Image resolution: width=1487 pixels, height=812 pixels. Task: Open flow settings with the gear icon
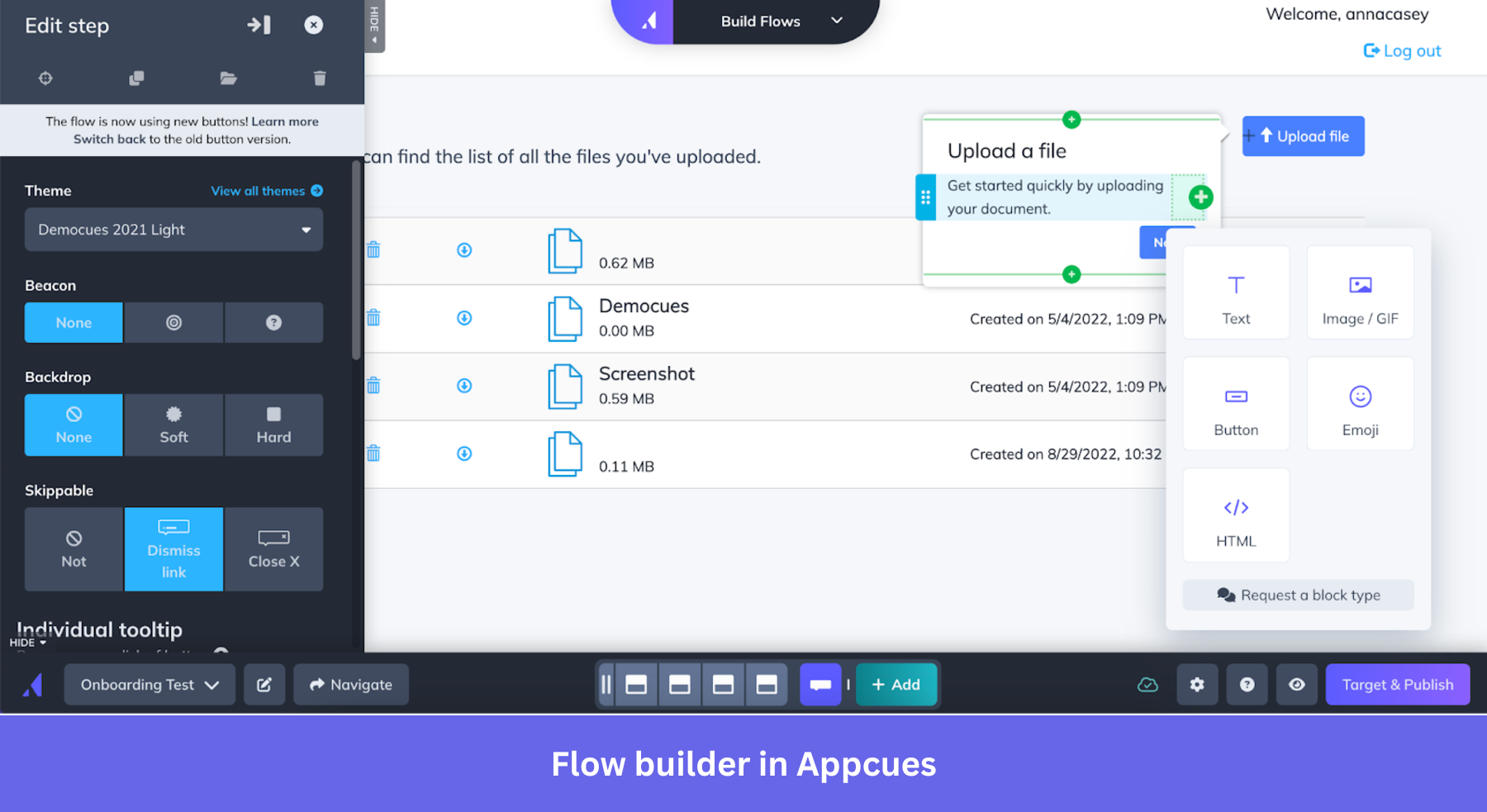coord(1197,684)
